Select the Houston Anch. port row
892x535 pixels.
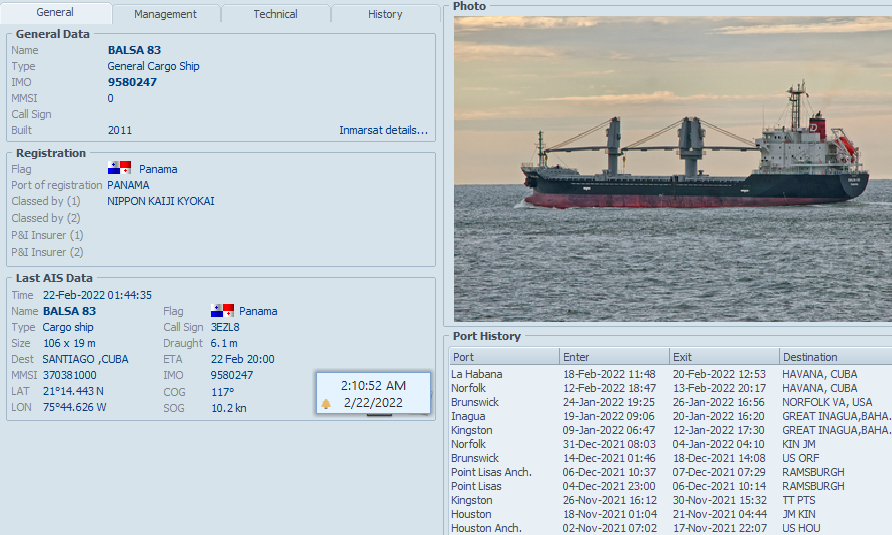click(x=671, y=528)
